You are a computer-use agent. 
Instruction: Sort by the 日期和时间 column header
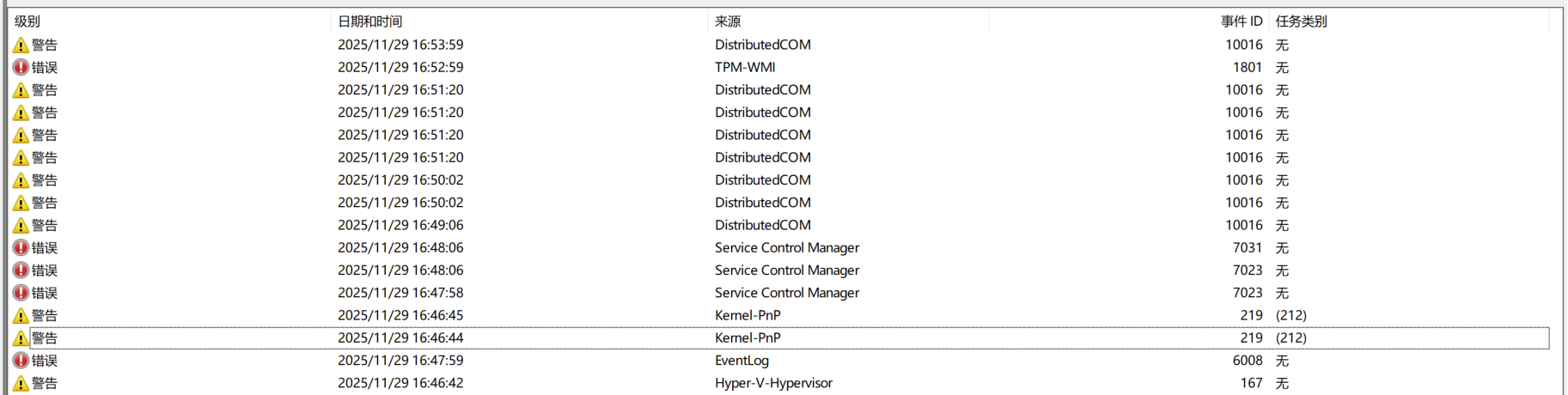(x=369, y=21)
